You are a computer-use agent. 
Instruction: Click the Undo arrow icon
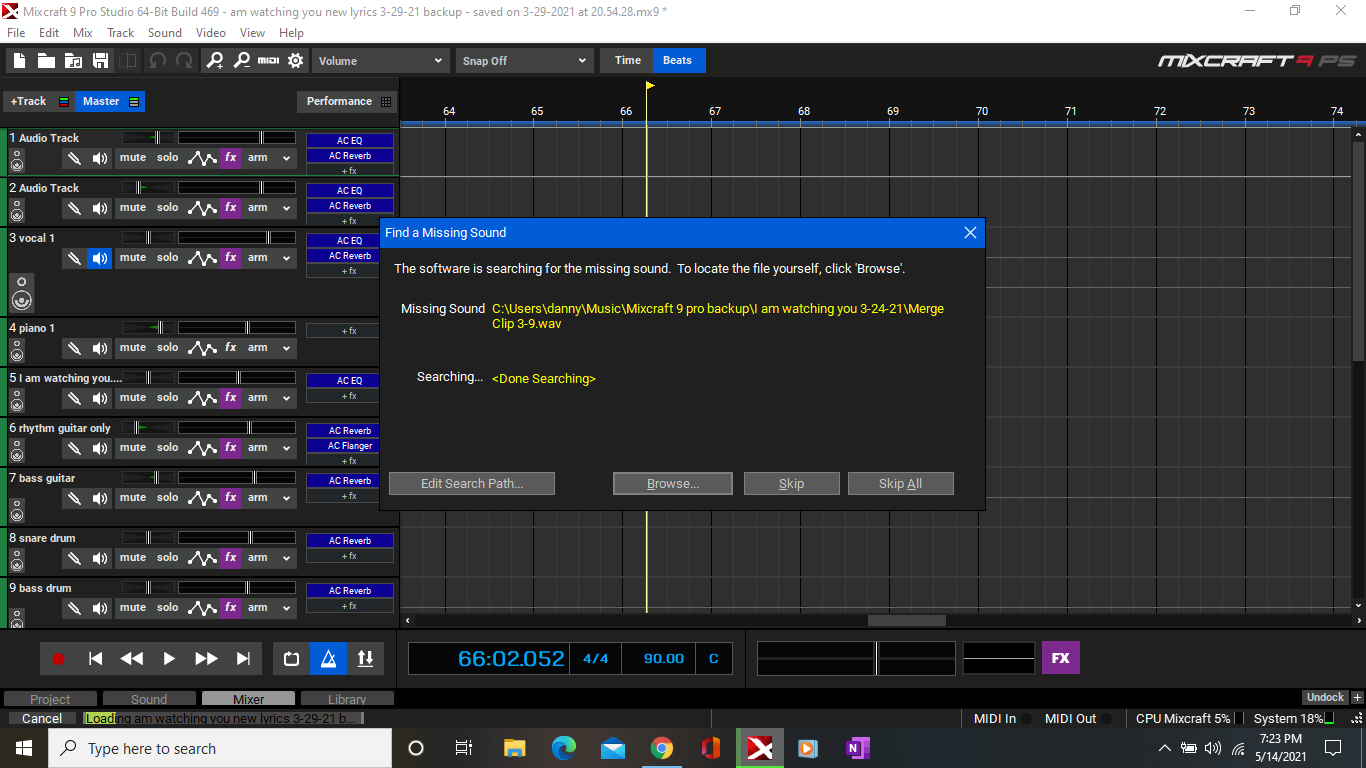click(x=157, y=61)
